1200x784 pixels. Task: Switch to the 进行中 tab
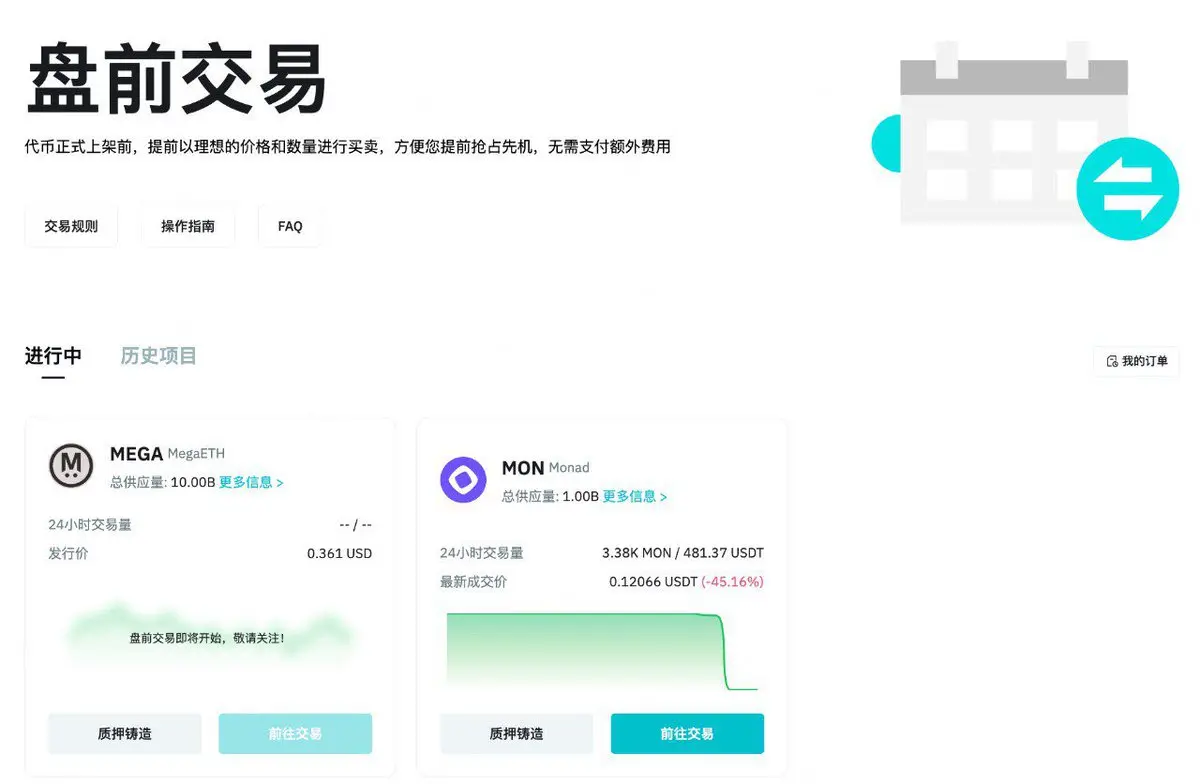pos(53,356)
